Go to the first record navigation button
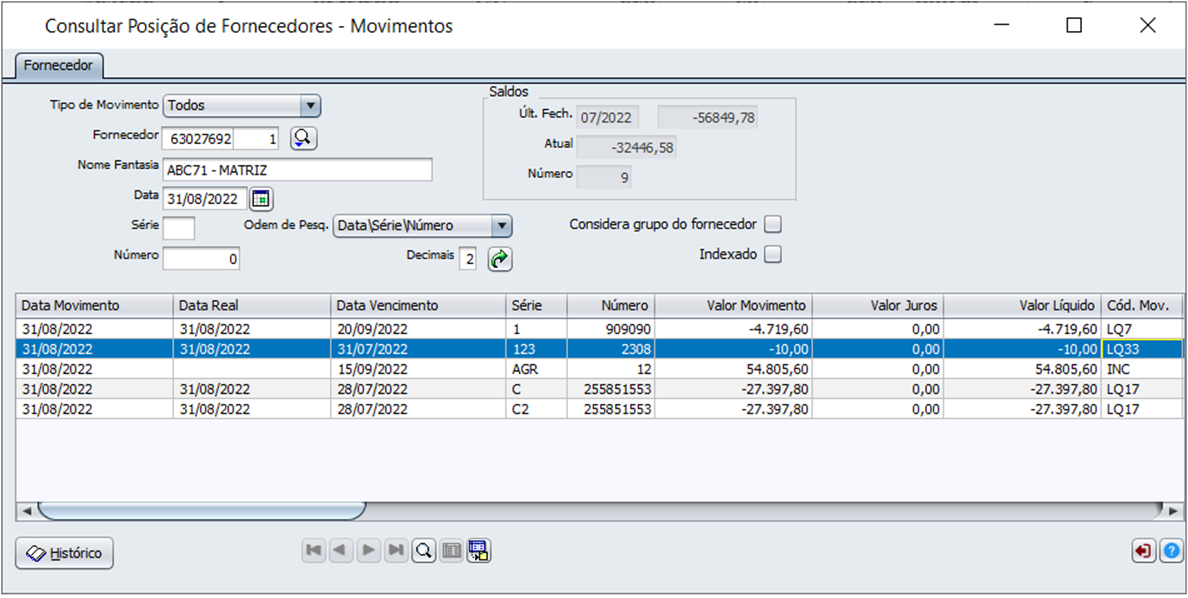 (x=312, y=552)
